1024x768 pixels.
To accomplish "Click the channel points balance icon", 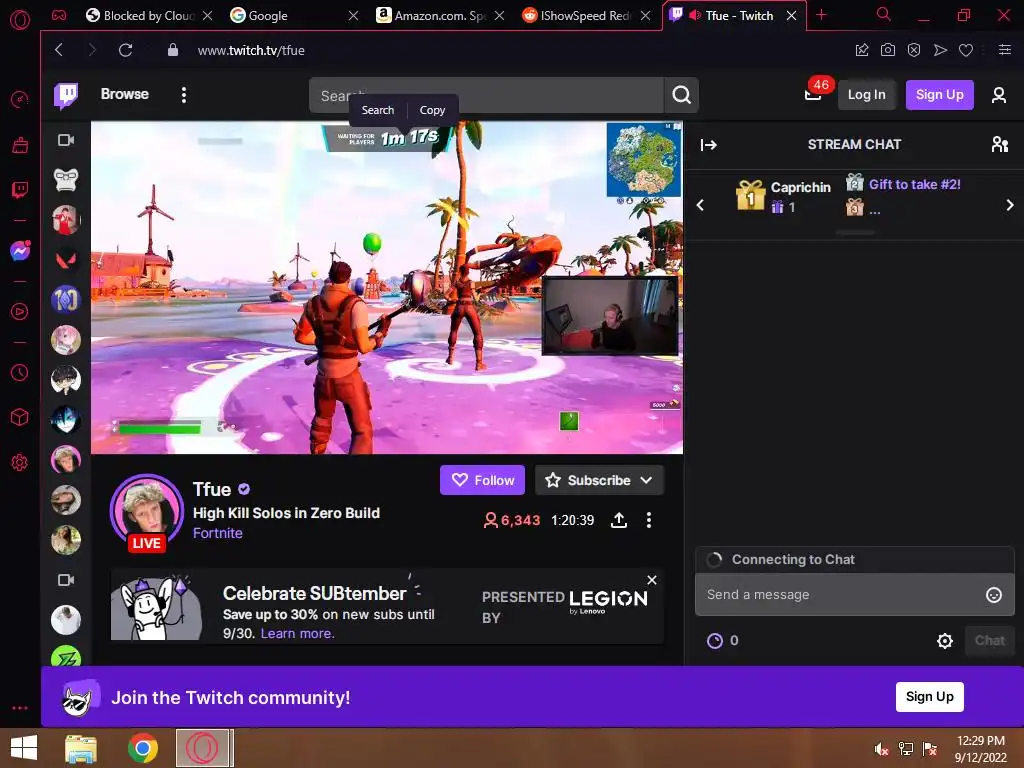I will point(715,641).
